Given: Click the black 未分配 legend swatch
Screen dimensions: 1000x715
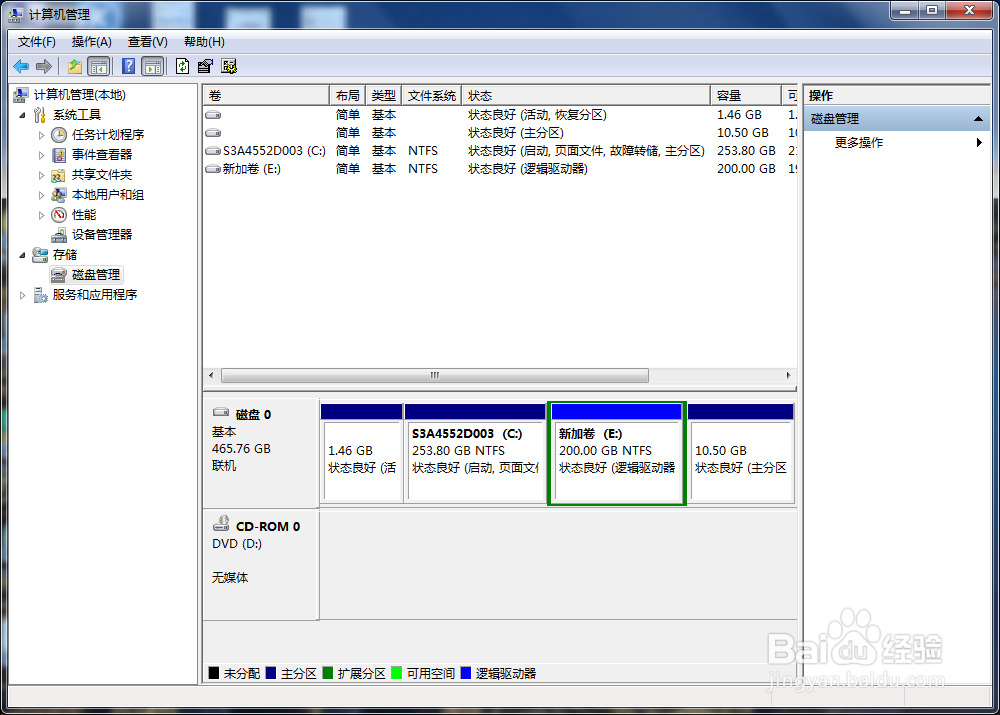Looking at the screenshot, I should [x=214, y=673].
